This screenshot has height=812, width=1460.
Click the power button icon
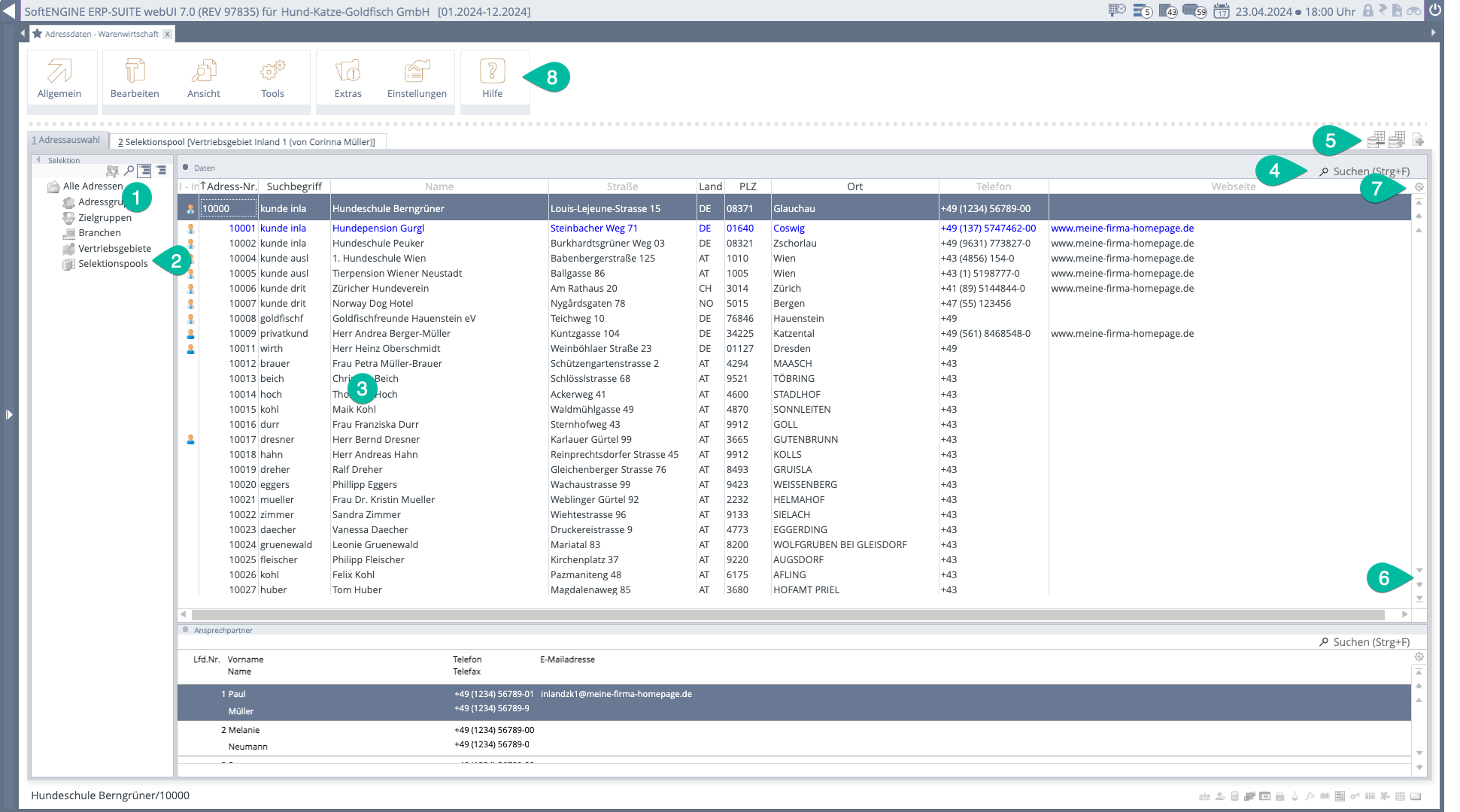pyautogui.click(x=1435, y=11)
